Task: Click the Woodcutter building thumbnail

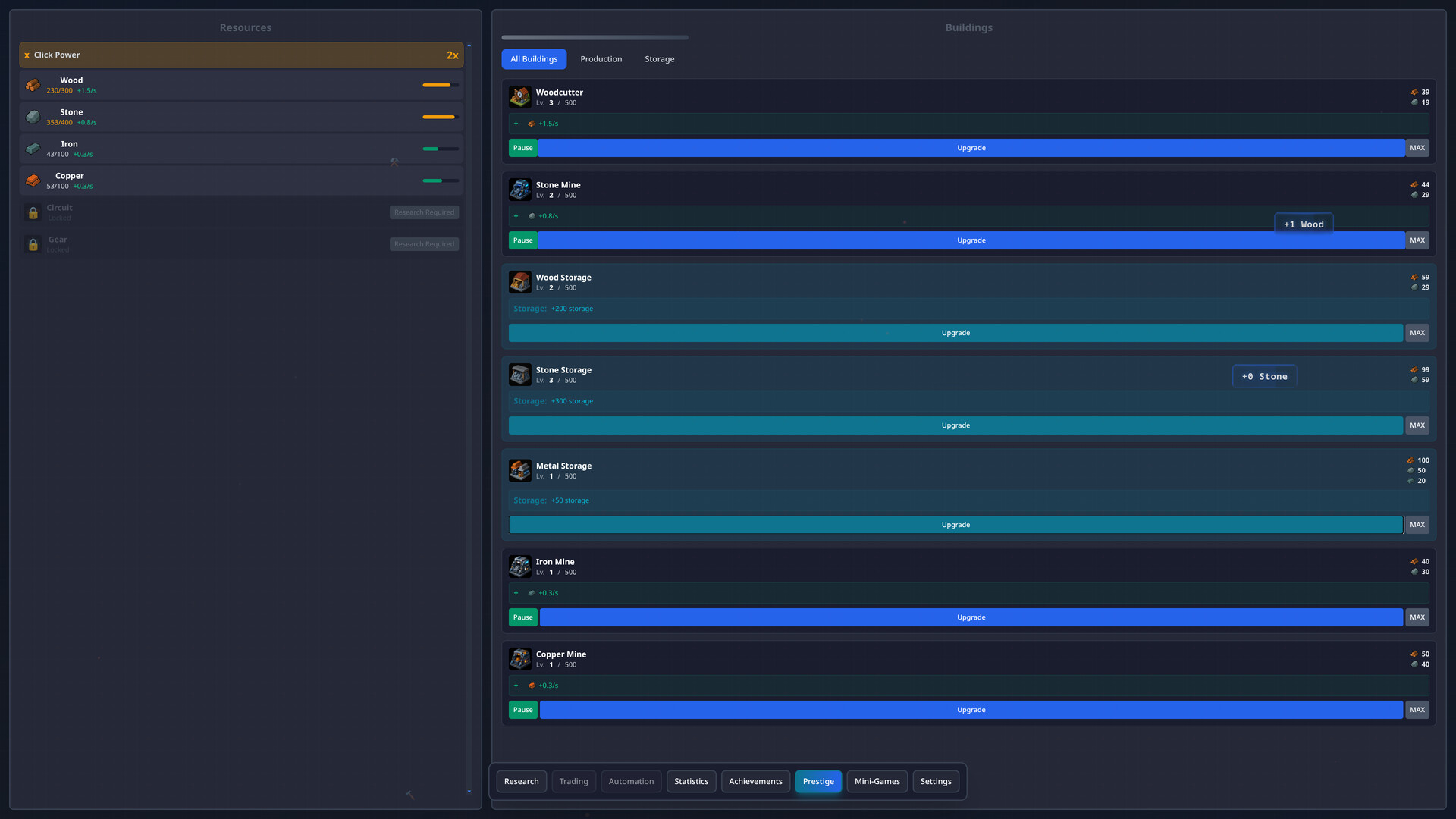Action: tap(519, 97)
